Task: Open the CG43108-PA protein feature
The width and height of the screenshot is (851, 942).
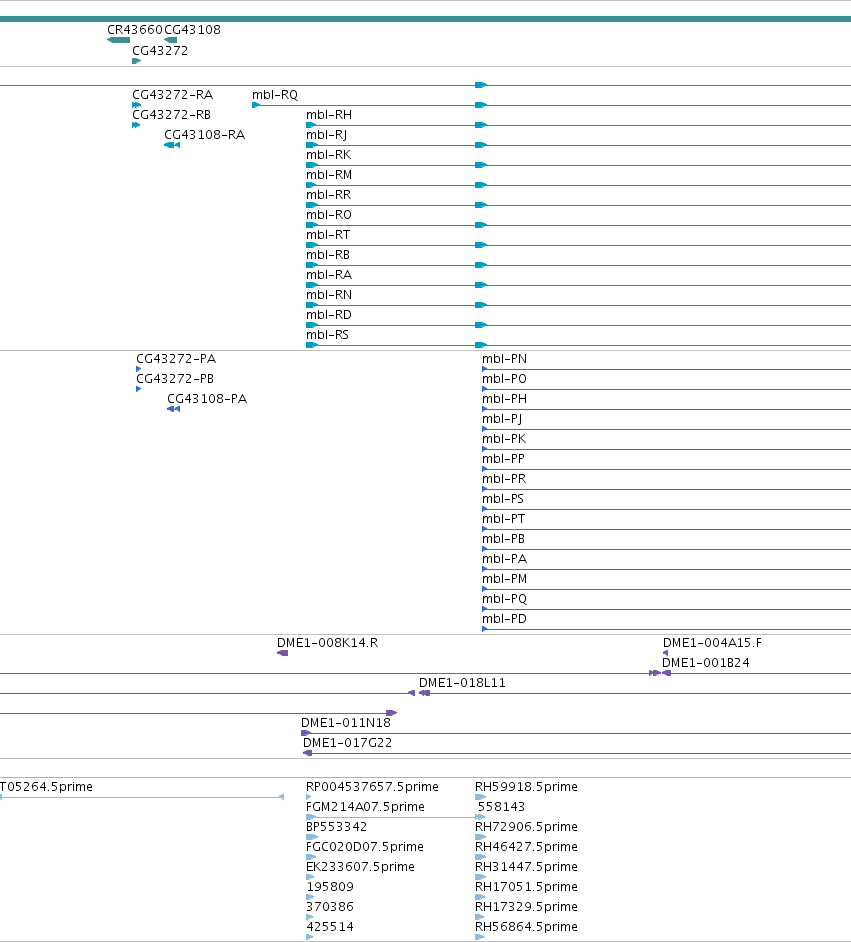Action: click(207, 398)
